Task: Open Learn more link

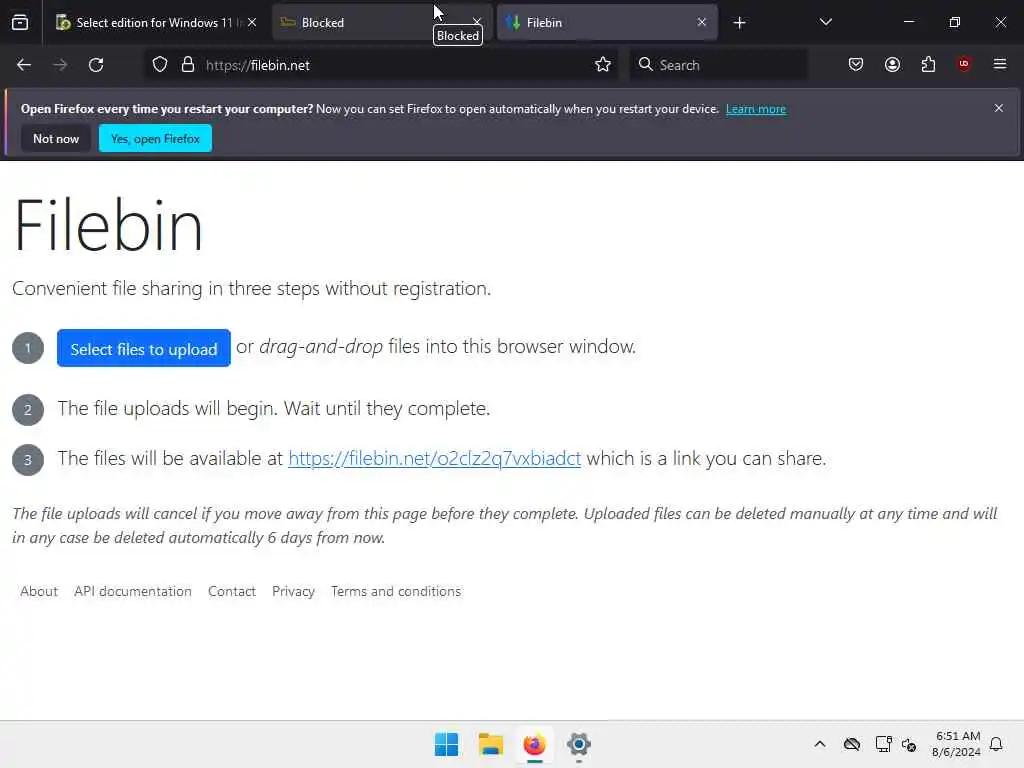Action: pos(756,109)
